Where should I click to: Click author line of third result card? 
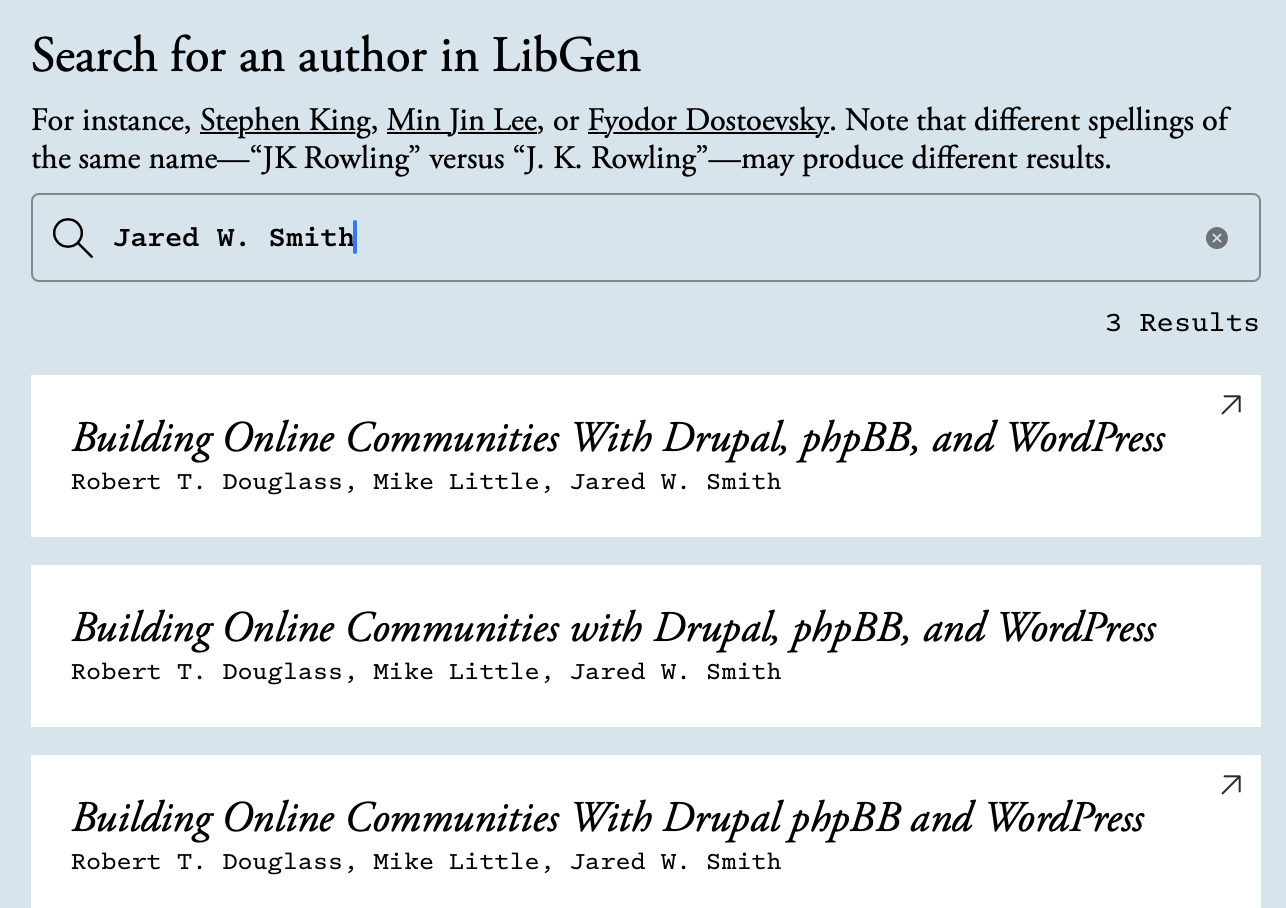tap(426, 862)
